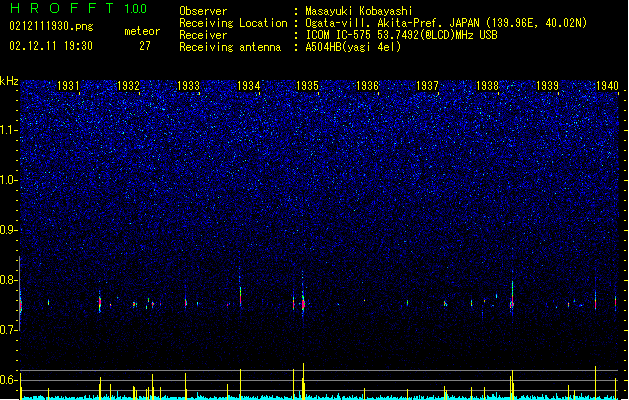
Task: Click frequency axis label 0.9
Action: pos(9,230)
